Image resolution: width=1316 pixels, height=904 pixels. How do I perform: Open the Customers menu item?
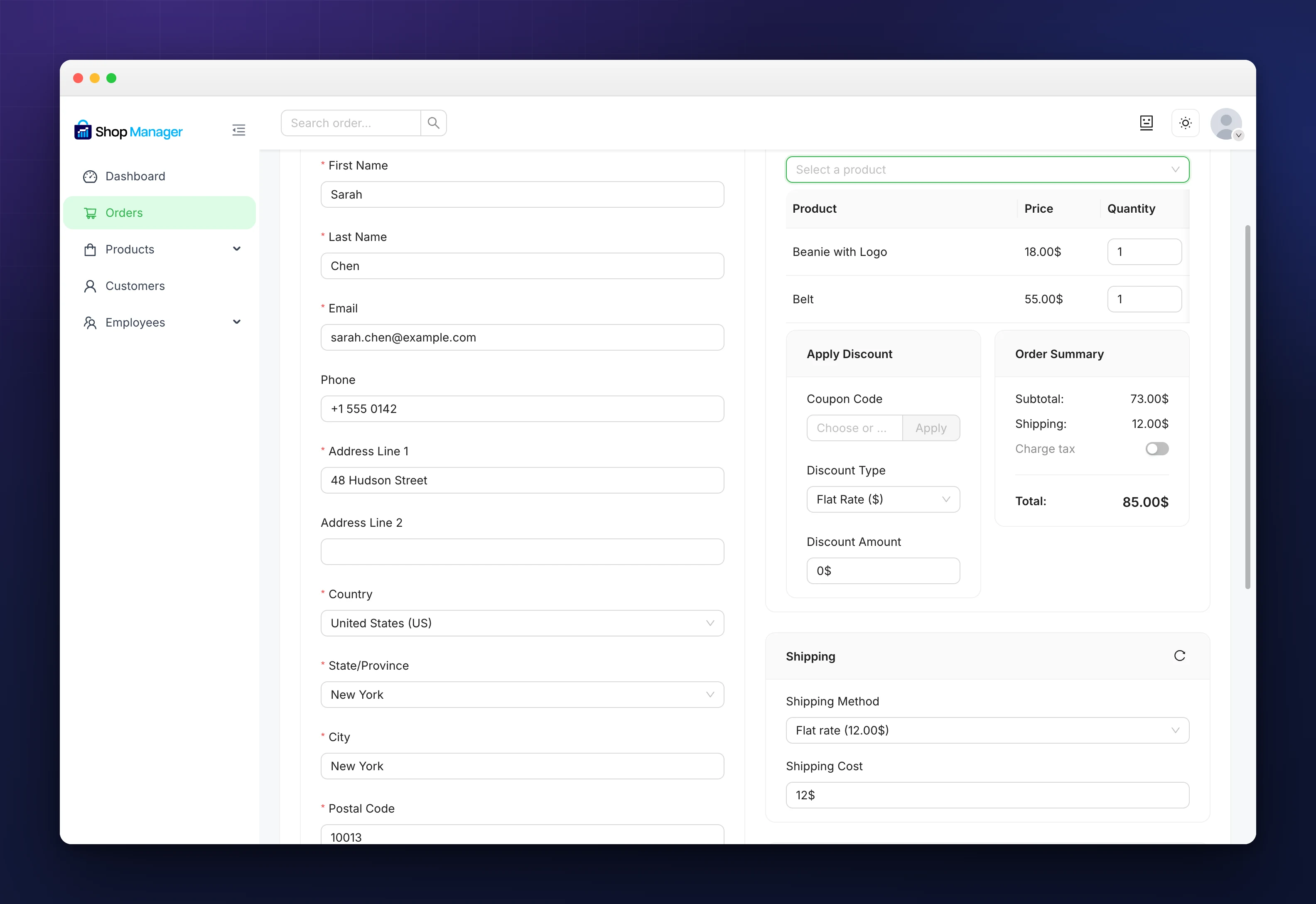tap(159, 286)
